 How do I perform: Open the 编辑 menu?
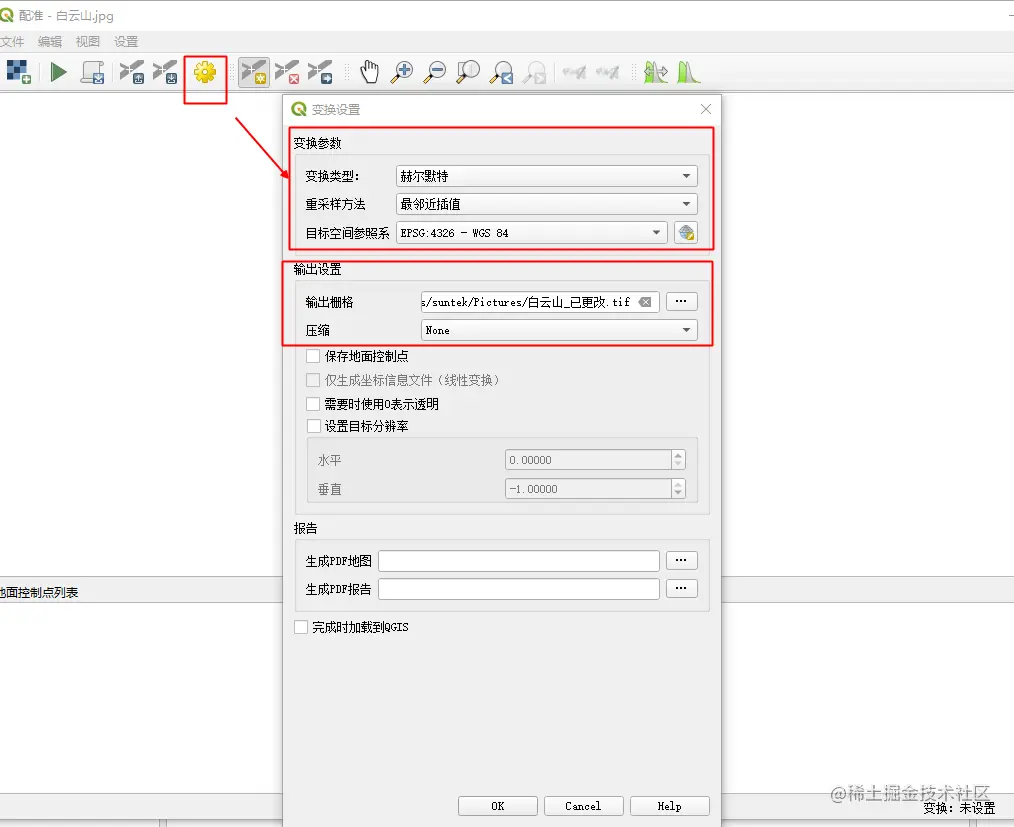coord(50,42)
